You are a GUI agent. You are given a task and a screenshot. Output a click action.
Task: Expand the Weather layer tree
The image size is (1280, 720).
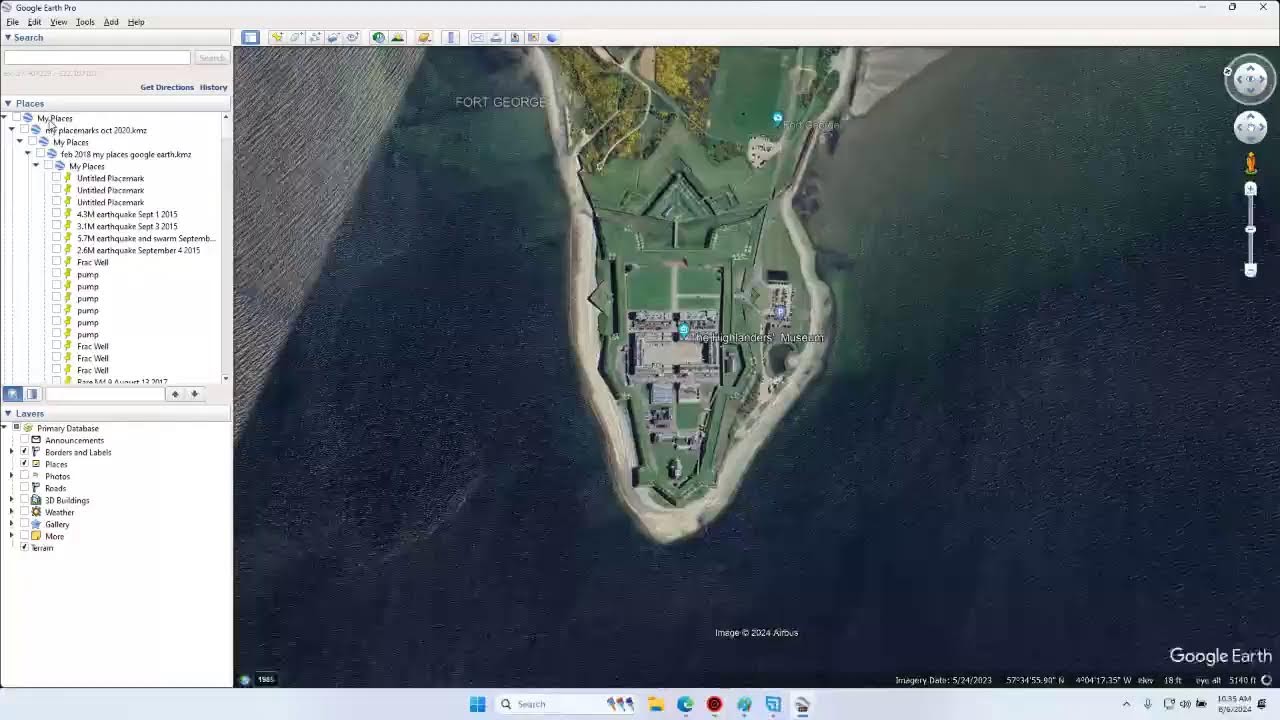11,512
